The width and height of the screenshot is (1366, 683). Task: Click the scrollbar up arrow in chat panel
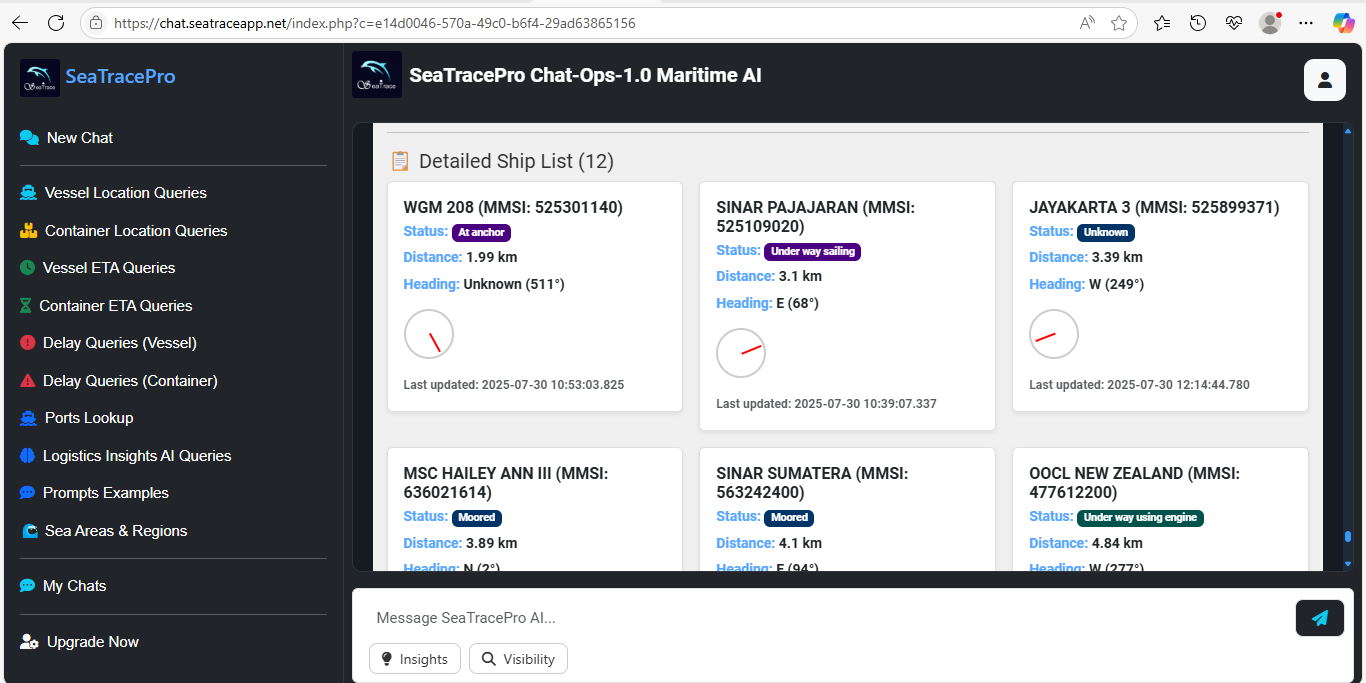(x=1347, y=130)
